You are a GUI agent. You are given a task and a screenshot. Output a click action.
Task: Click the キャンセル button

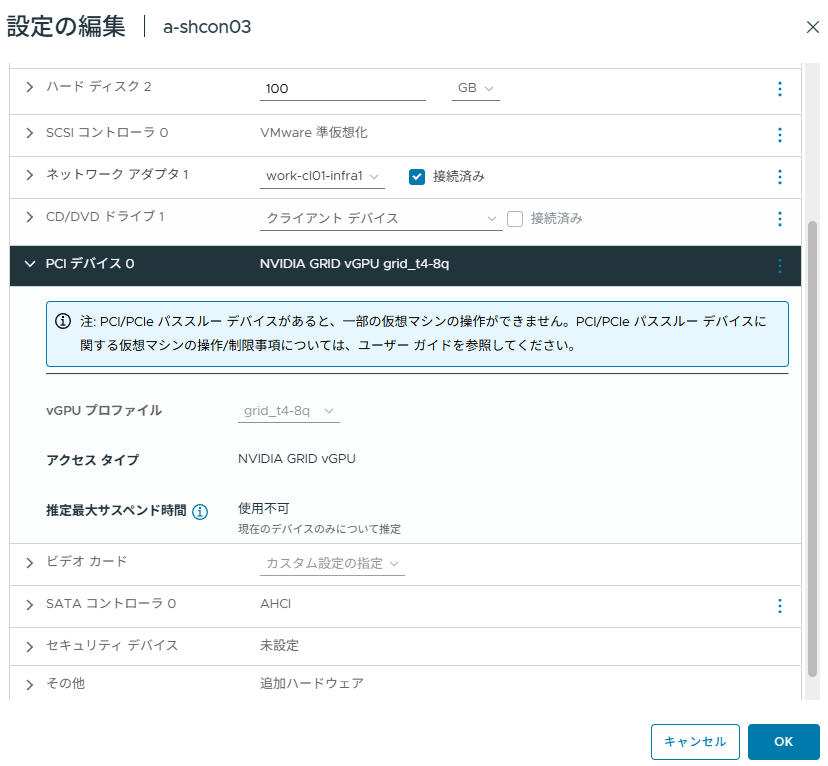click(695, 741)
